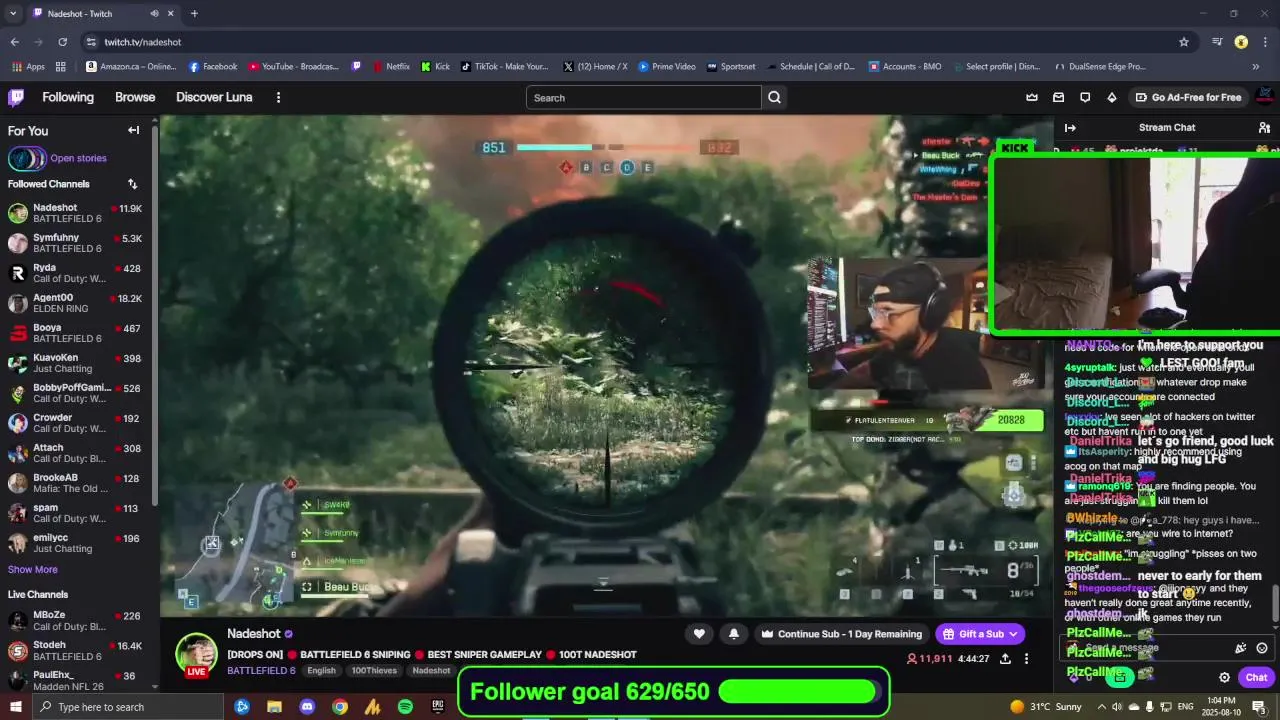Open chat settings gear icon

pos(1224,677)
